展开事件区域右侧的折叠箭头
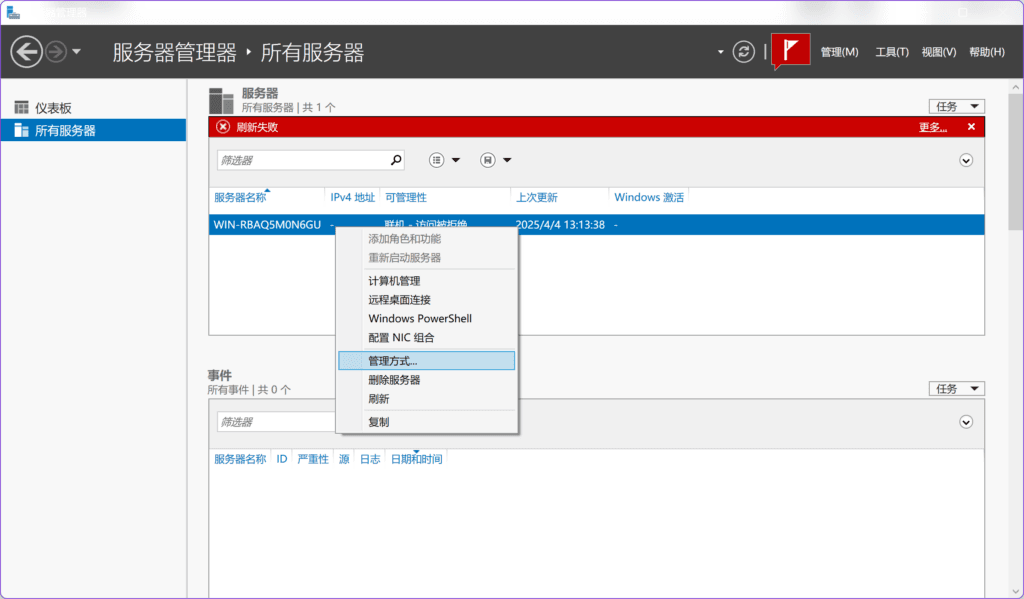 tap(965, 422)
